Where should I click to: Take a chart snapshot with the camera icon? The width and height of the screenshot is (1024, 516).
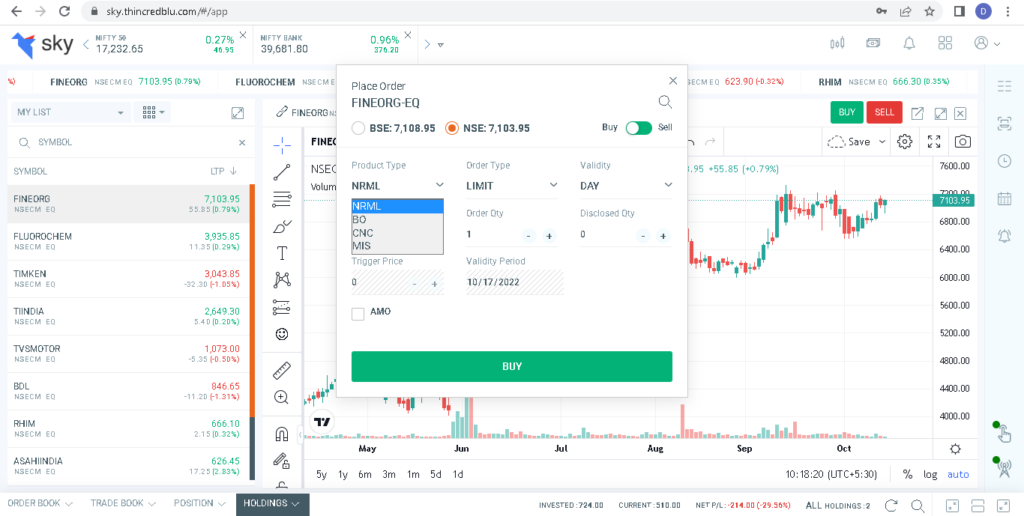[962, 141]
